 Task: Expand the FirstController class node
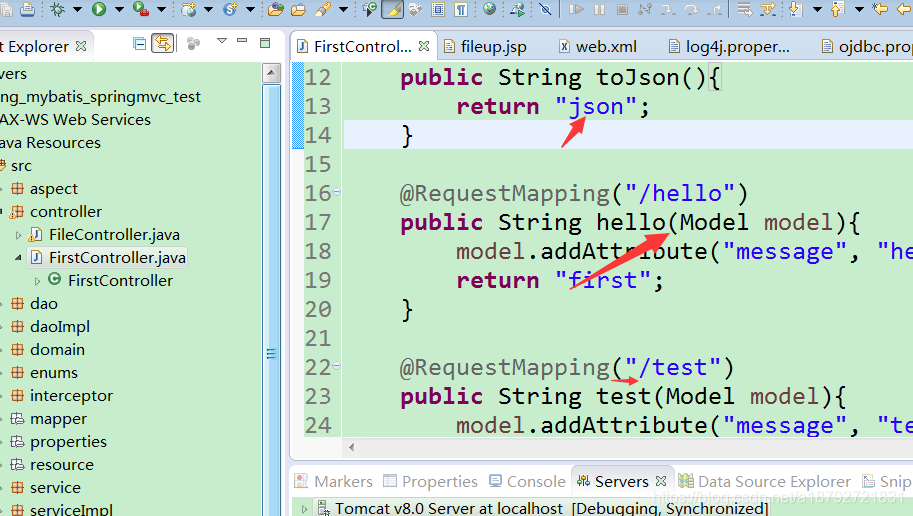click(37, 281)
